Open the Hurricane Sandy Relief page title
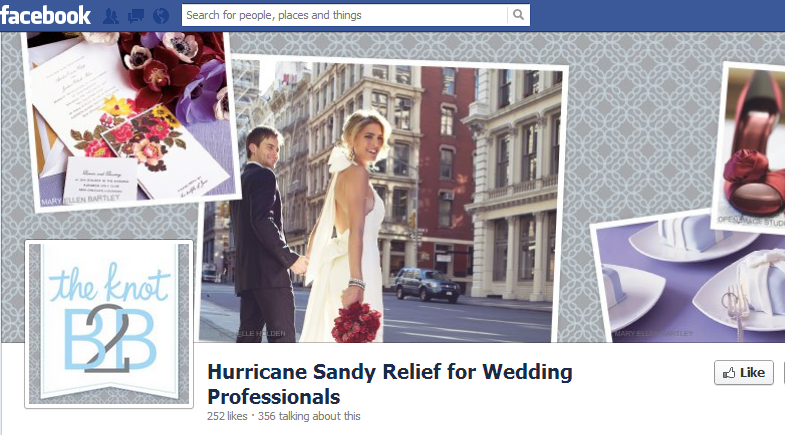 coord(390,384)
